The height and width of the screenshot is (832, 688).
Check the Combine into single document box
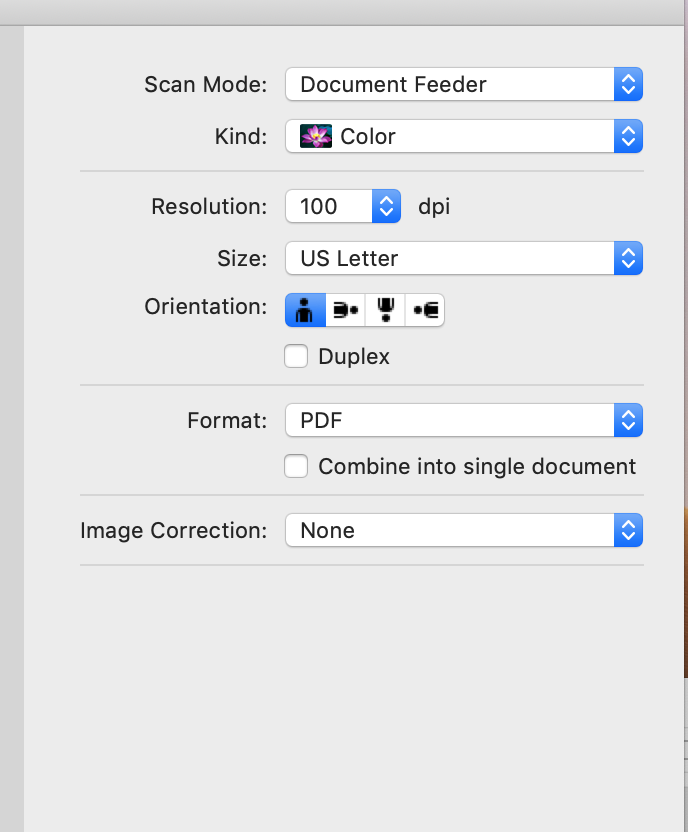[x=296, y=466]
